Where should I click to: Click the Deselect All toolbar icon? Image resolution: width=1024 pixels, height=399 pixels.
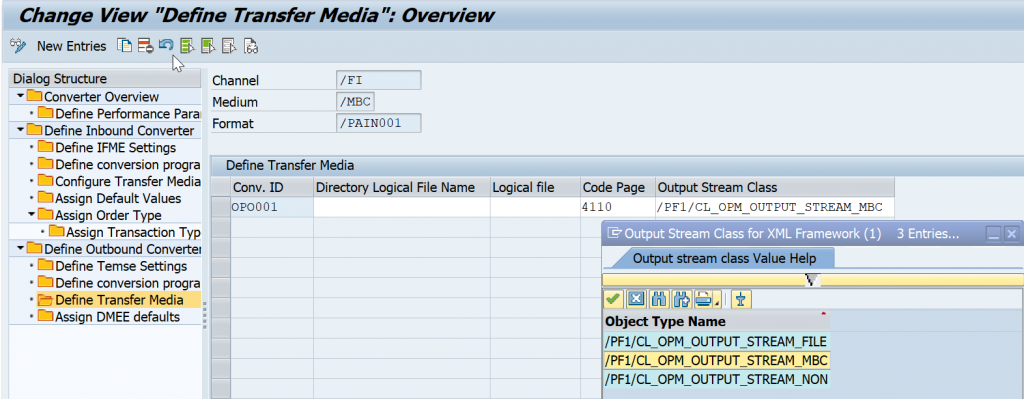coord(229,46)
